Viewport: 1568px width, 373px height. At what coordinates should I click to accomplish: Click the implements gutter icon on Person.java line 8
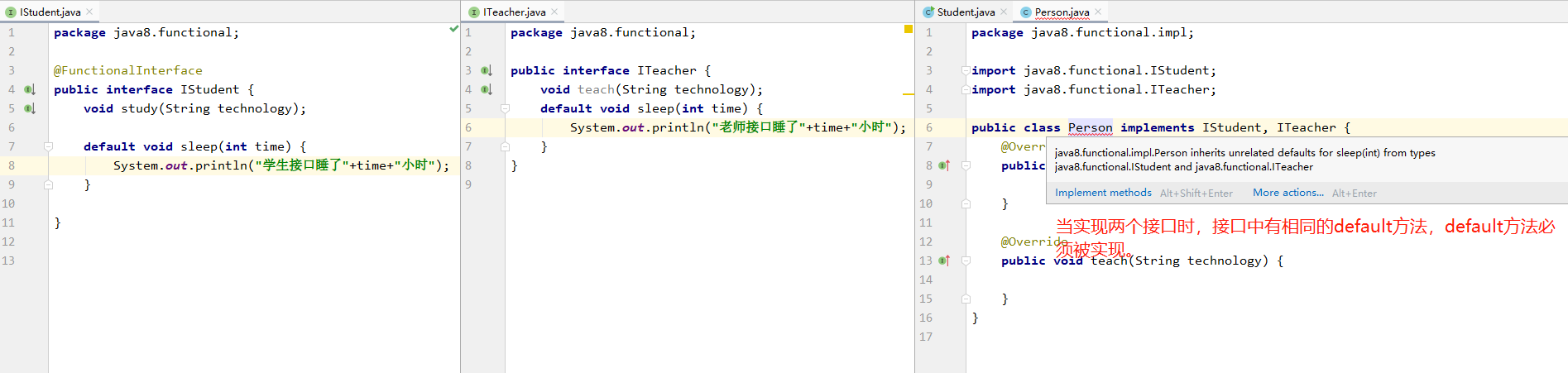(944, 165)
